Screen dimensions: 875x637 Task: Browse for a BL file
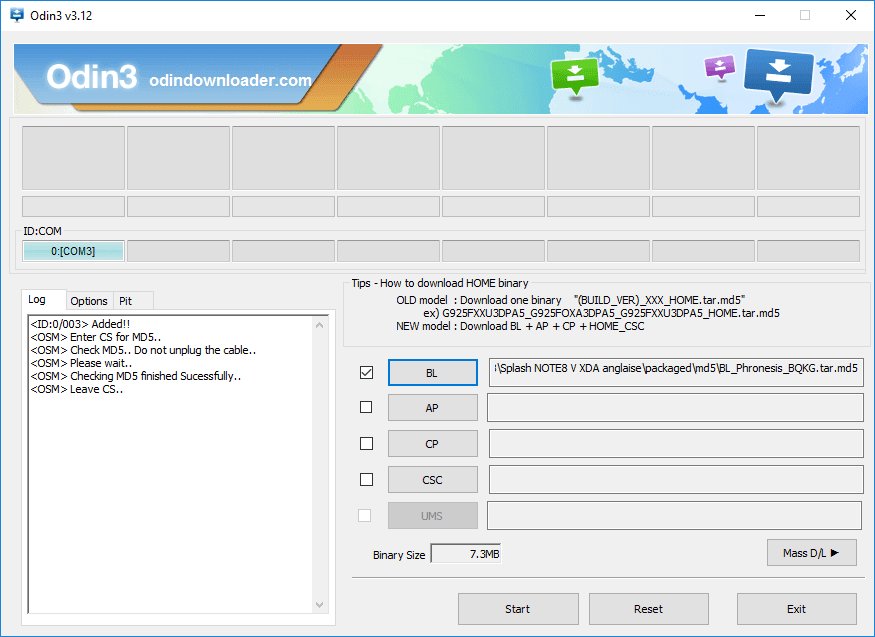click(x=432, y=373)
